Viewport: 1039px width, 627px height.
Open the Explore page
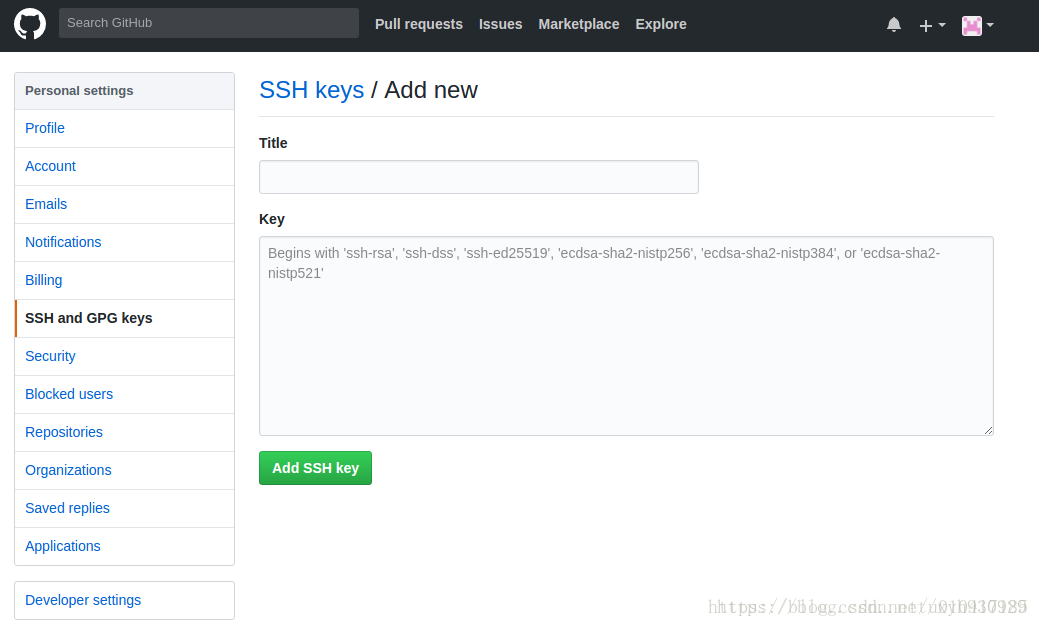click(x=661, y=24)
